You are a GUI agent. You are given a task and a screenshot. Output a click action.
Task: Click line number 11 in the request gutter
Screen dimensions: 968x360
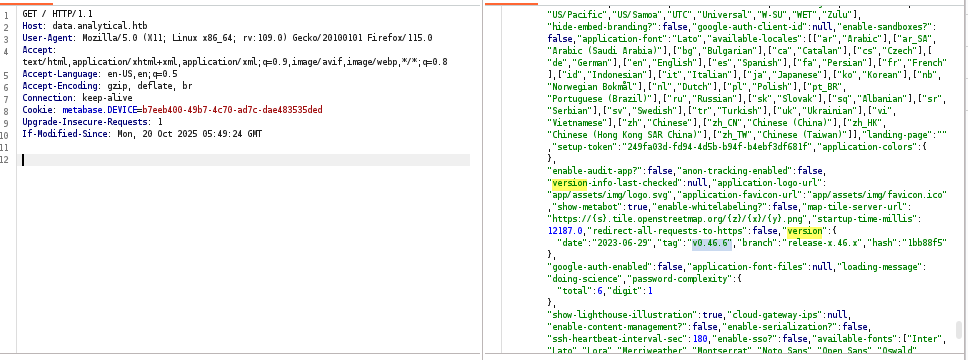[x=5, y=148]
